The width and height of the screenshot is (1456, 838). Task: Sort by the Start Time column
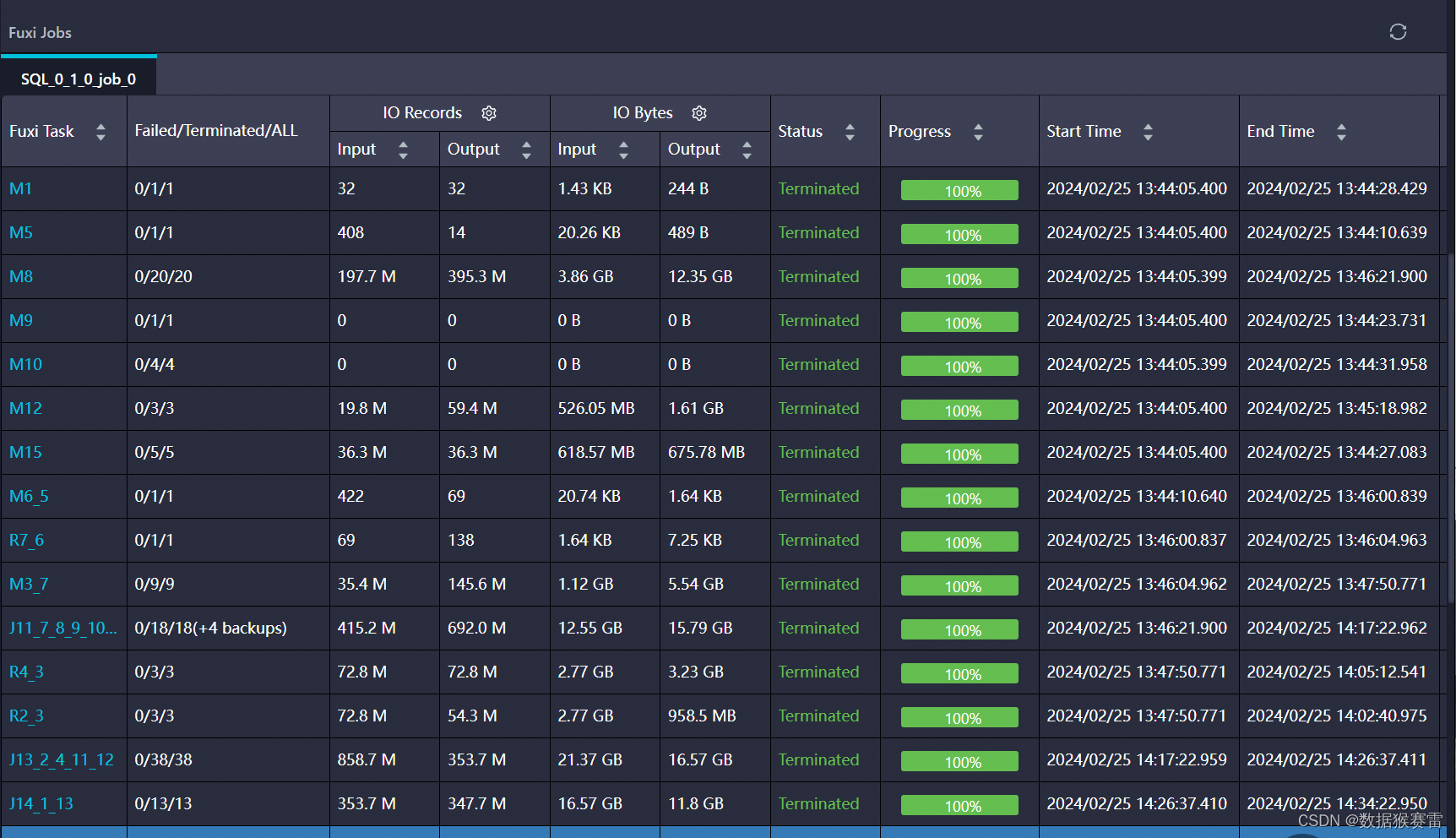[x=1148, y=132]
